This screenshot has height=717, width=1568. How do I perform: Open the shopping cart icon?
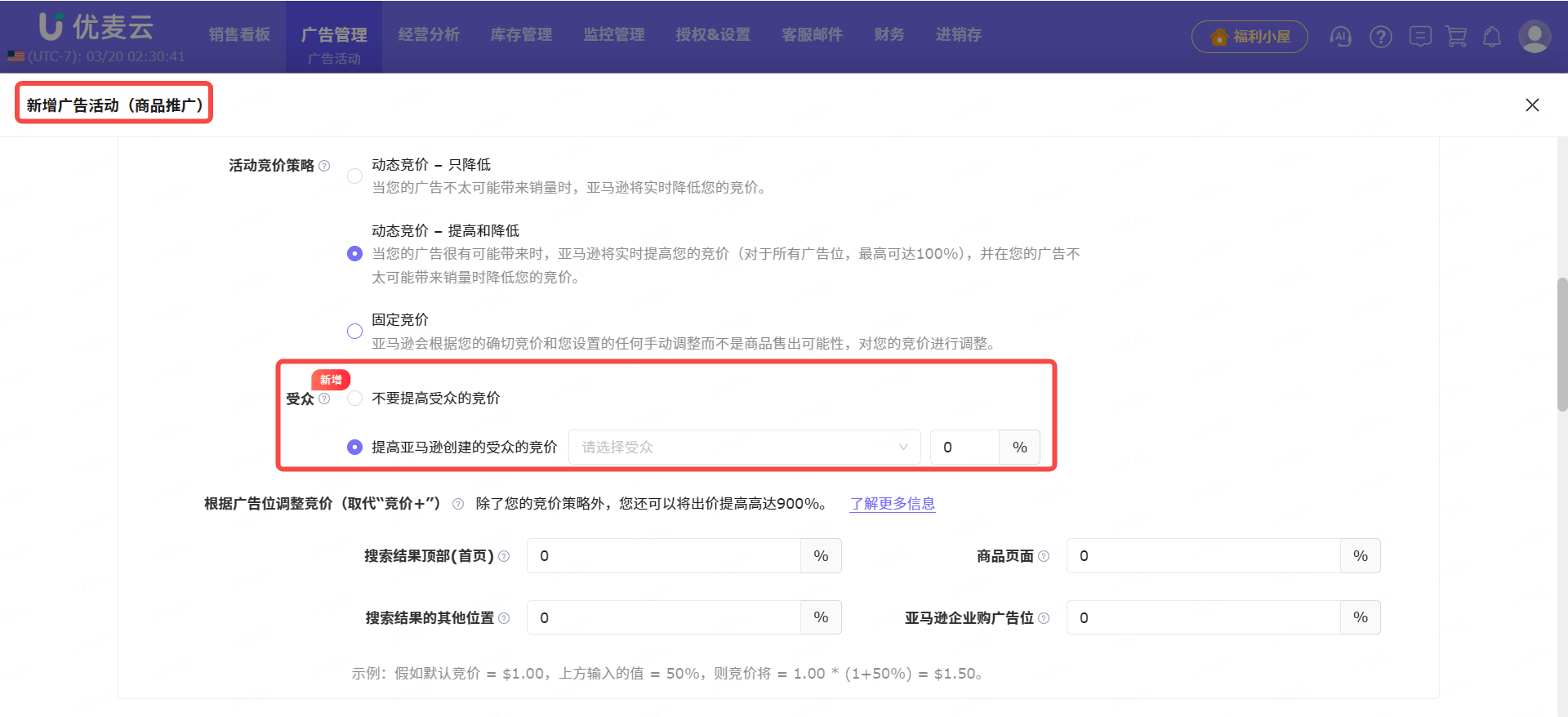click(1456, 37)
